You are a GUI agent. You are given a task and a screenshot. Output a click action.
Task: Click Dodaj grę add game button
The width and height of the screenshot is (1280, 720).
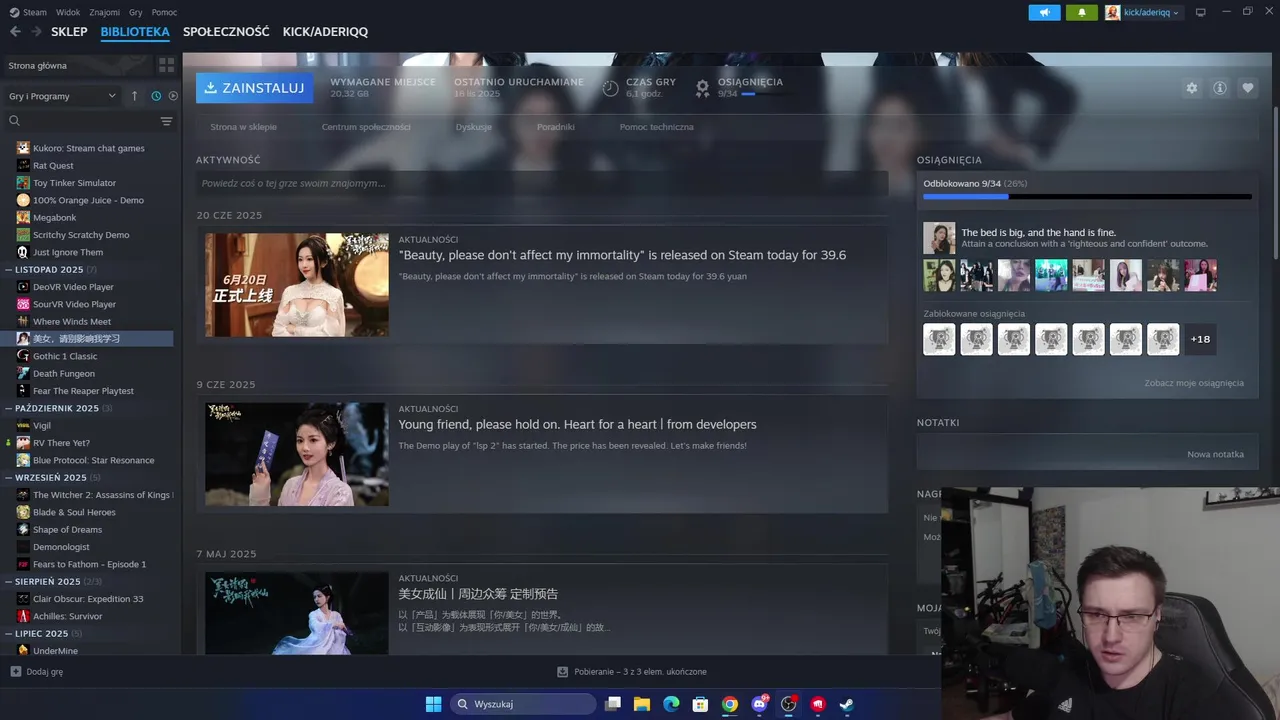coord(37,672)
